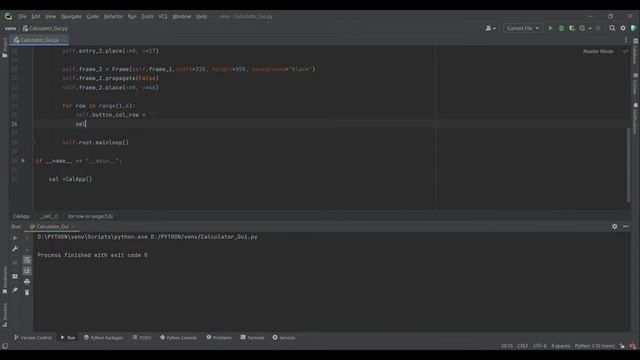Start the Debug bug icon in toolbar

click(561, 28)
